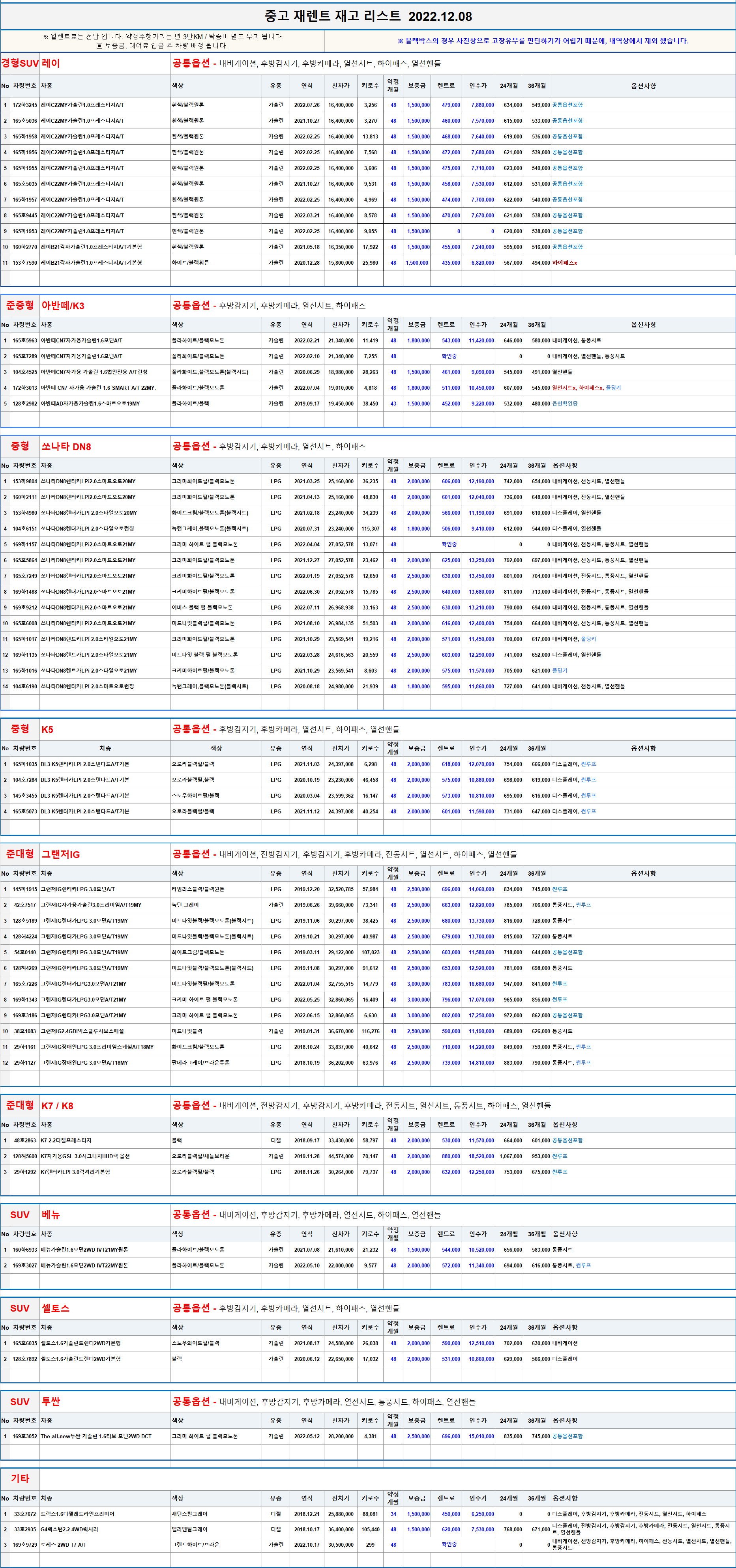Click the new car price 44,574,000

coord(341,1156)
